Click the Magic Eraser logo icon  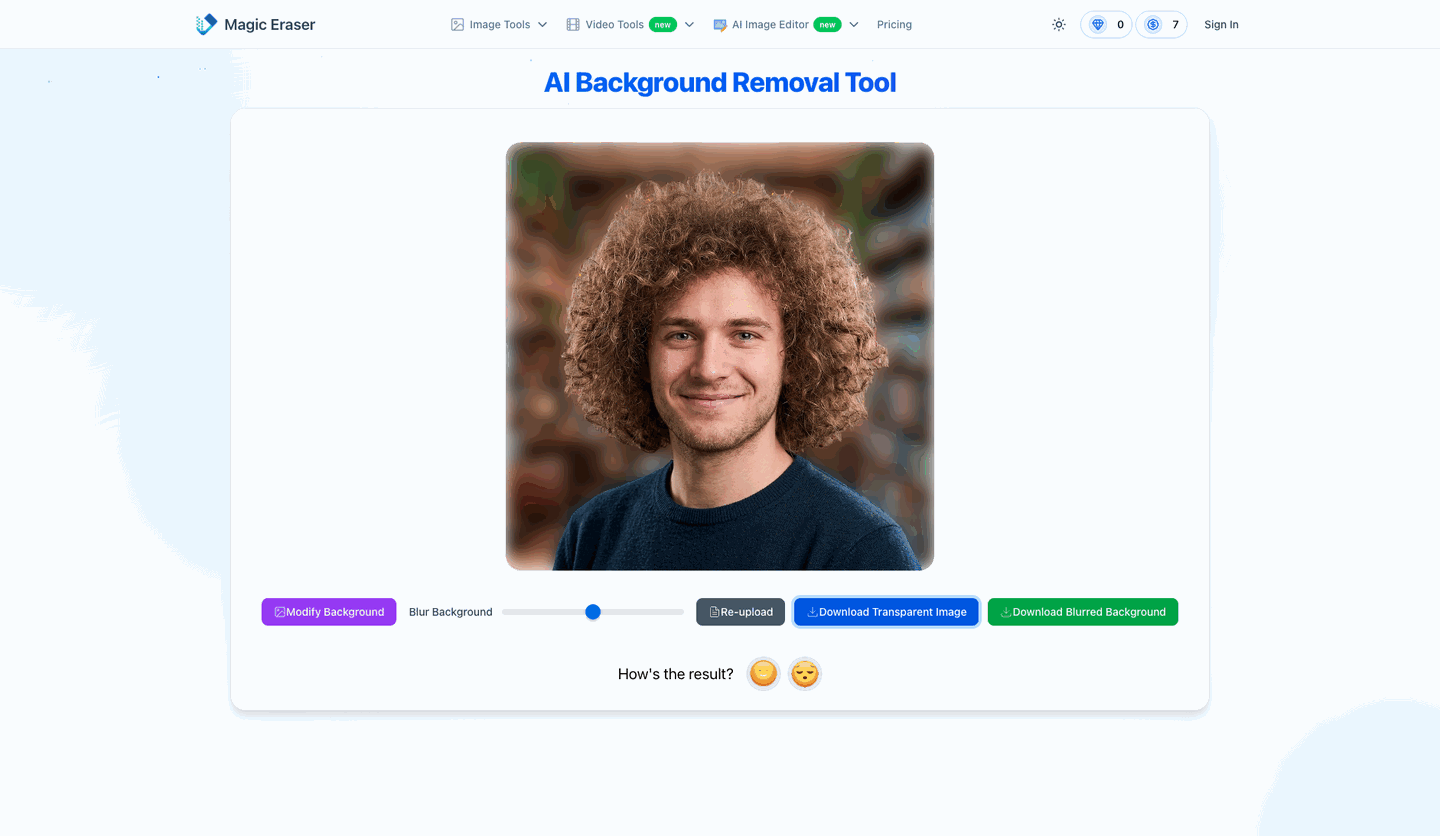click(x=206, y=24)
